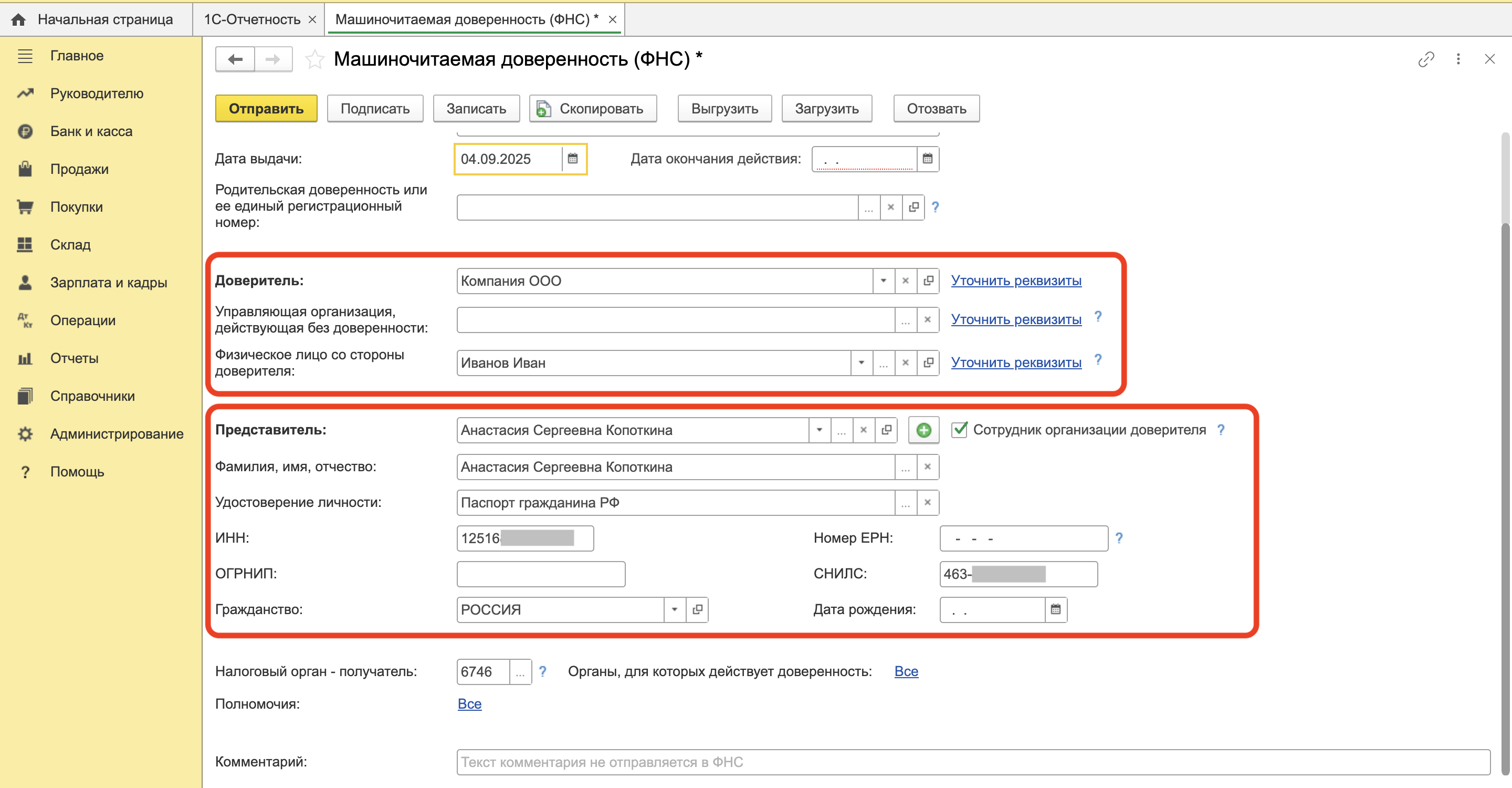Viewport: 1512px width, 788px height.
Task: Open the Гражданство dropdown
Action: point(675,609)
